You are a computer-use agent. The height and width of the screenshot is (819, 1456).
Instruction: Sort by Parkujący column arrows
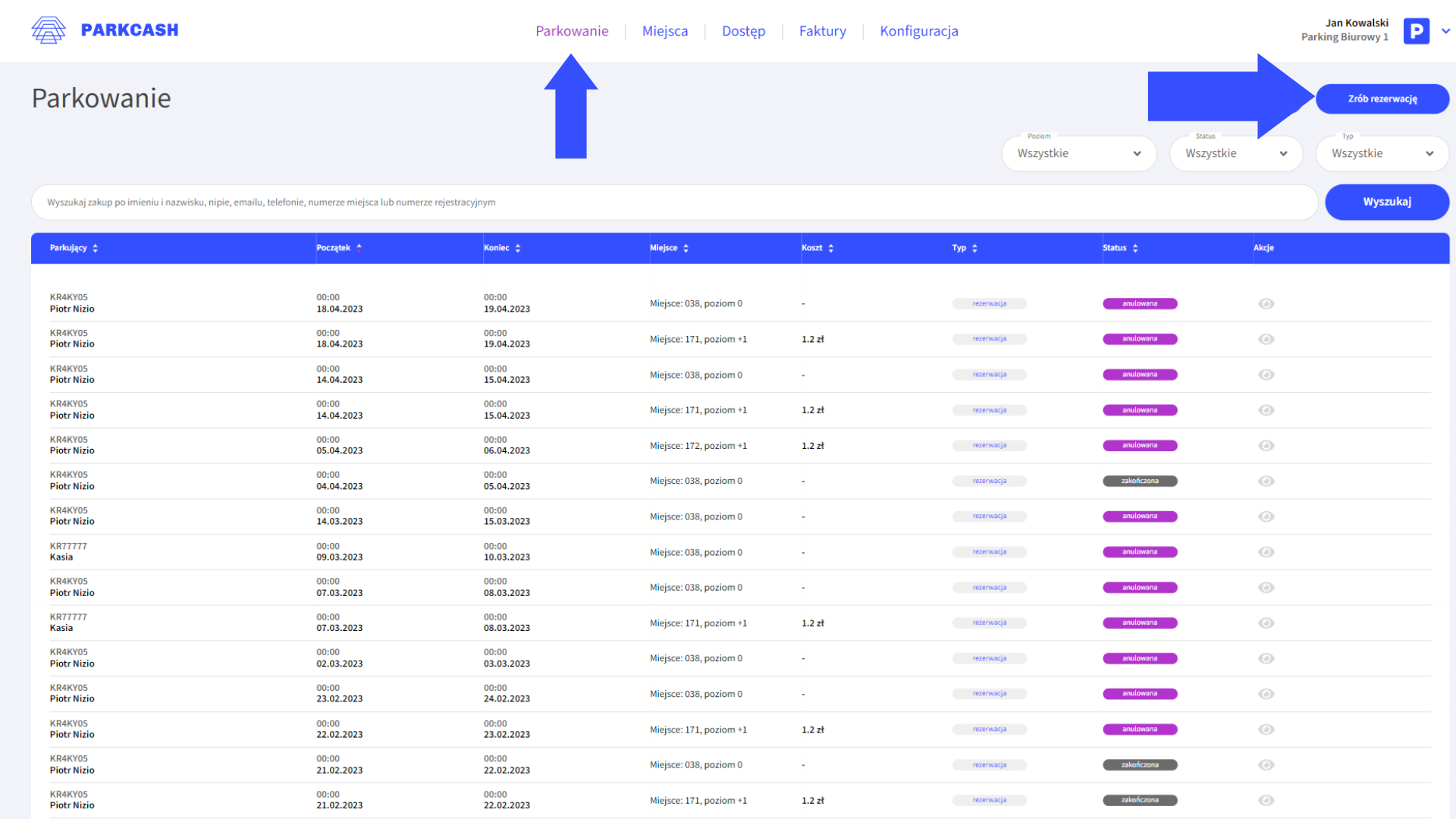point(96,248)
